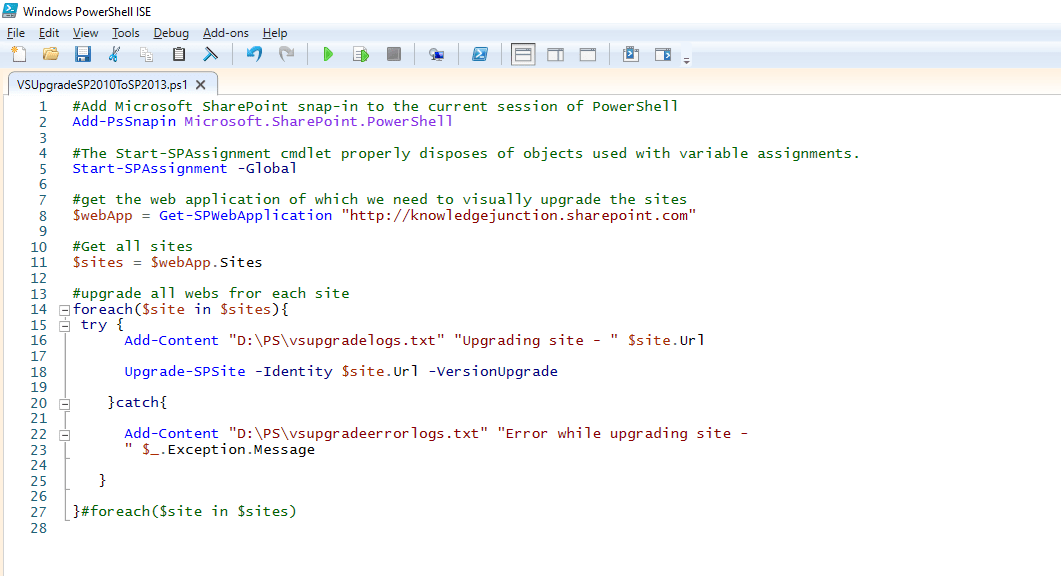
Task: Click the Run Selection icon
Action: coord(362,54)
